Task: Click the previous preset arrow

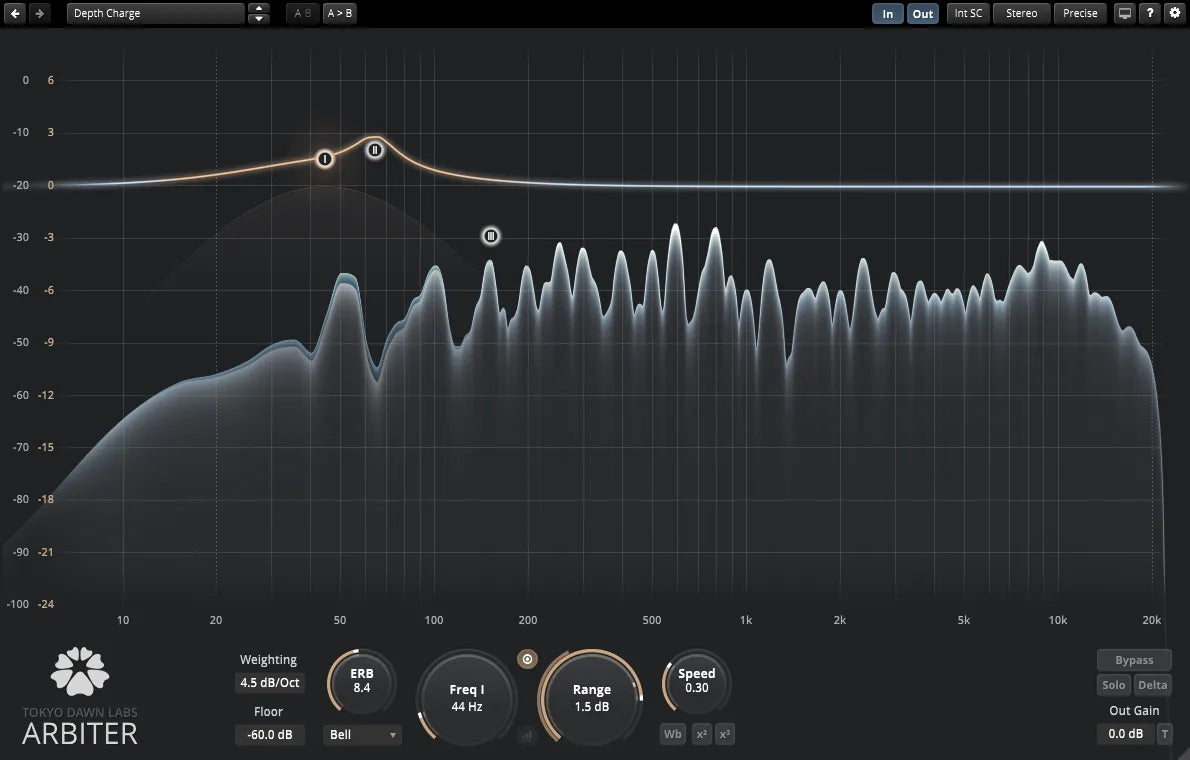Action: coord(15,13)
